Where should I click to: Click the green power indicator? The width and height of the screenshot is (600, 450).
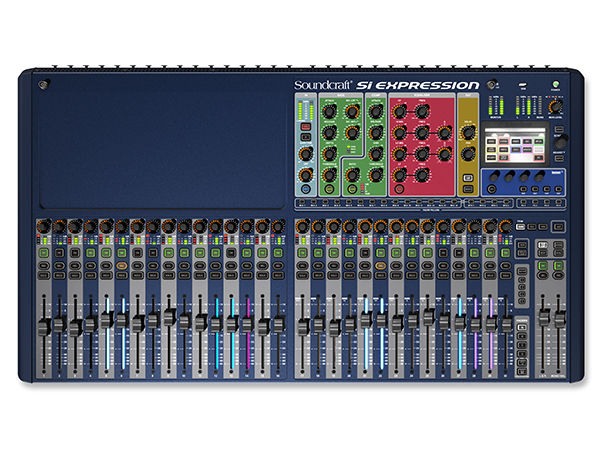pos(555,84)
